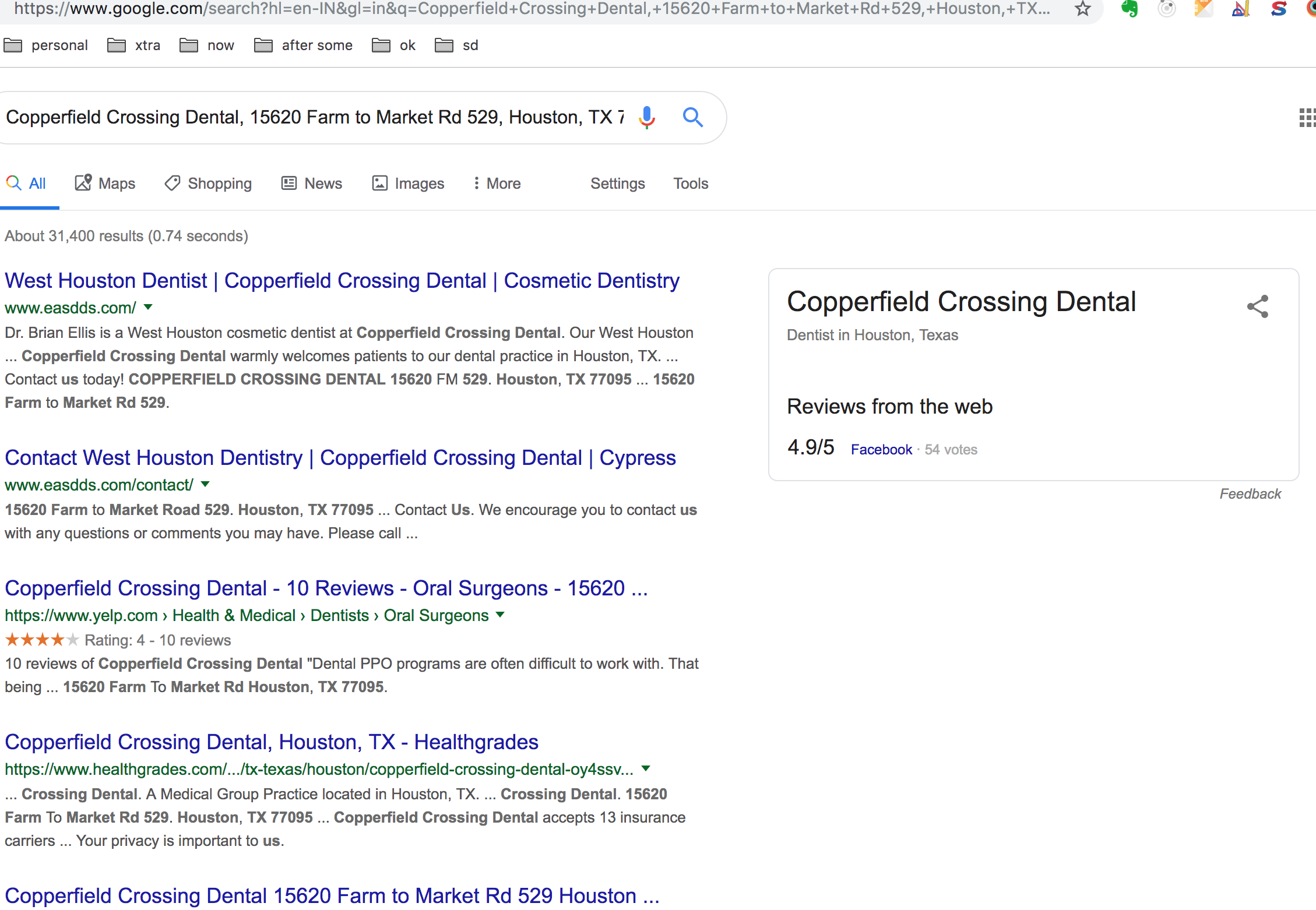Click the blue search magnifier button
The width and height of the screenshot is (1316, 910).
coord(692,117)
